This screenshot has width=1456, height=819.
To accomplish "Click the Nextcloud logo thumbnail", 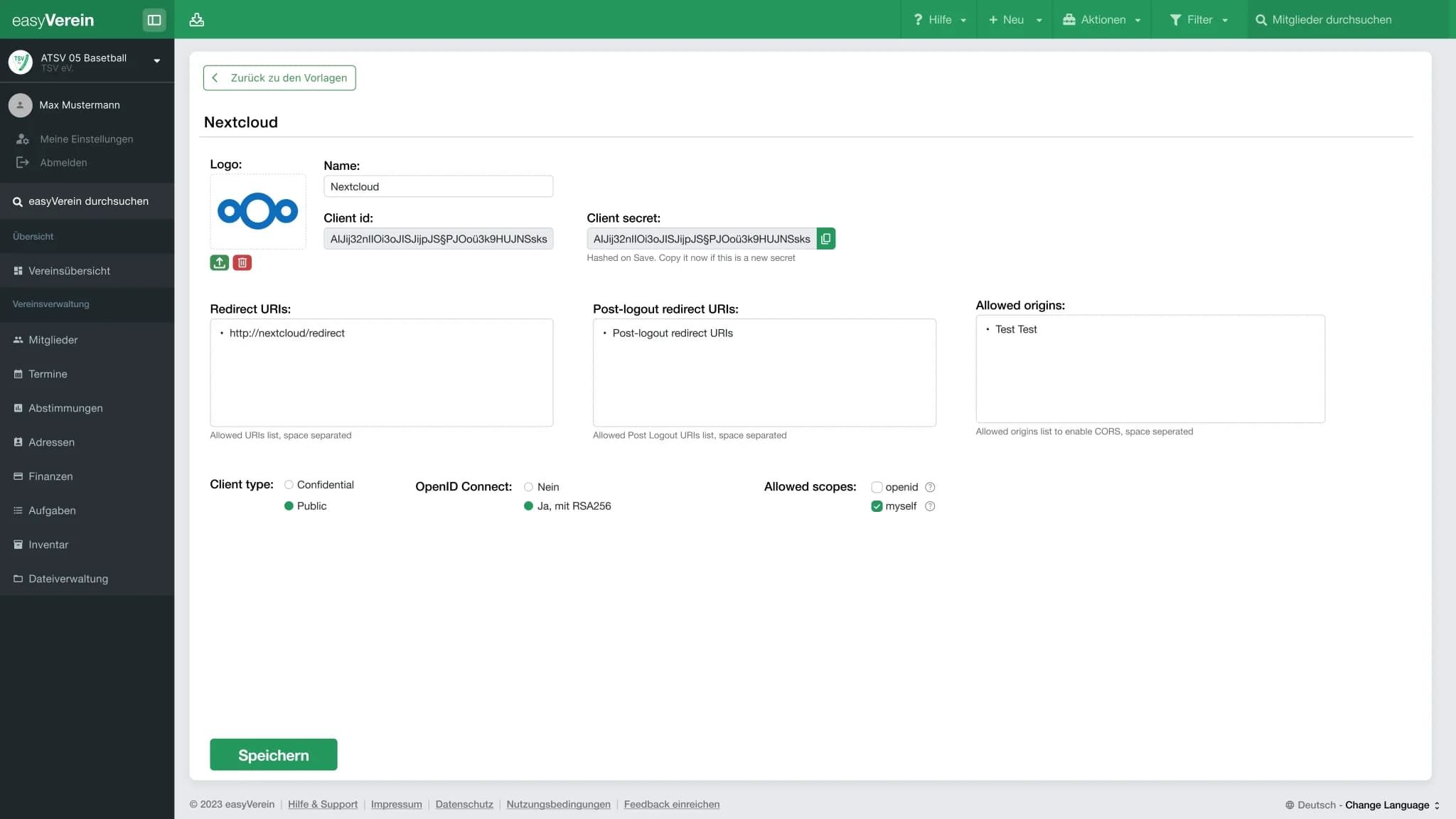I will [258, 211].
